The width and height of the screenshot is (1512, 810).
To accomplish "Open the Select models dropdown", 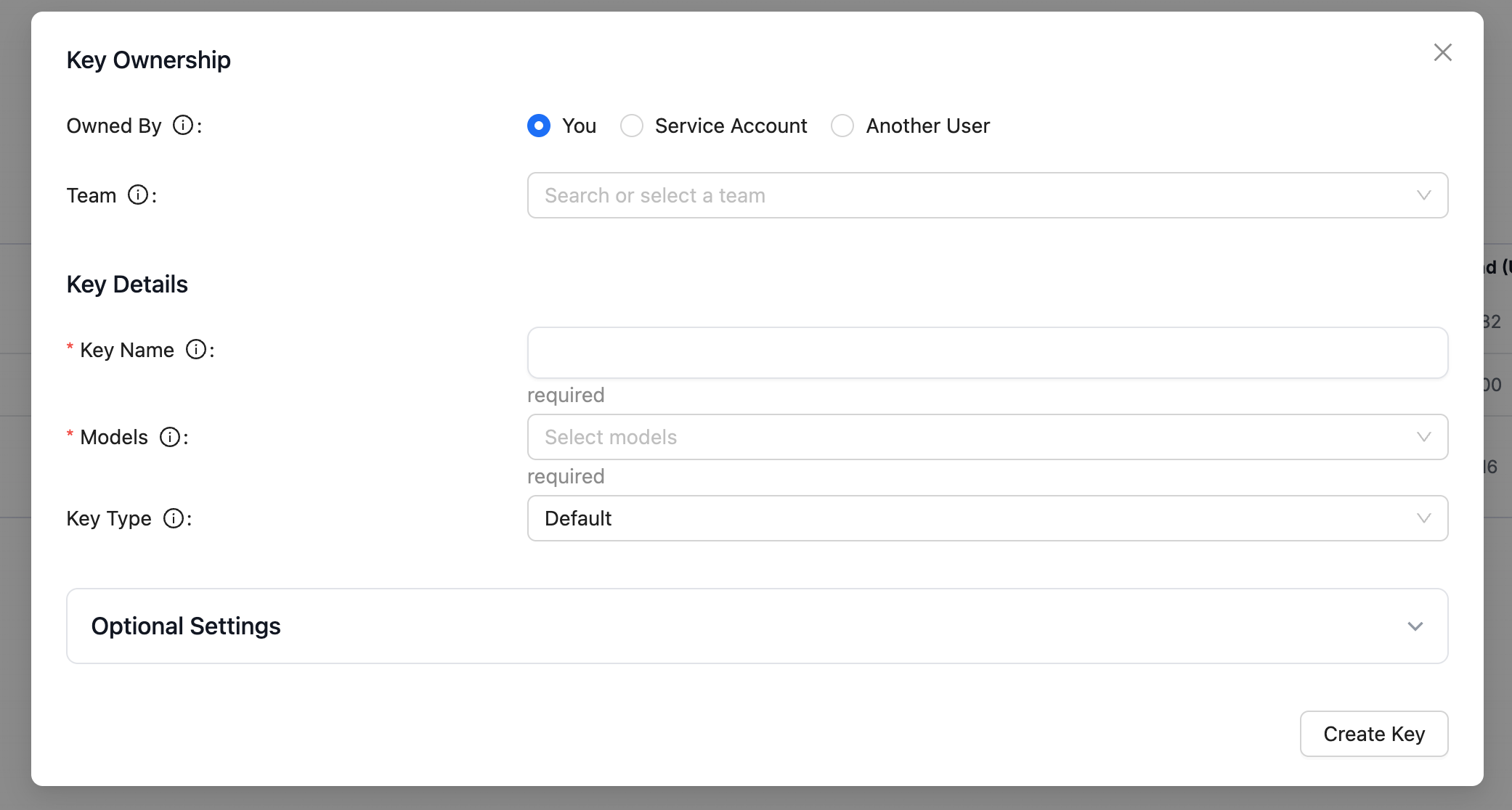I will pyautogui.click(x=944, y=437).
